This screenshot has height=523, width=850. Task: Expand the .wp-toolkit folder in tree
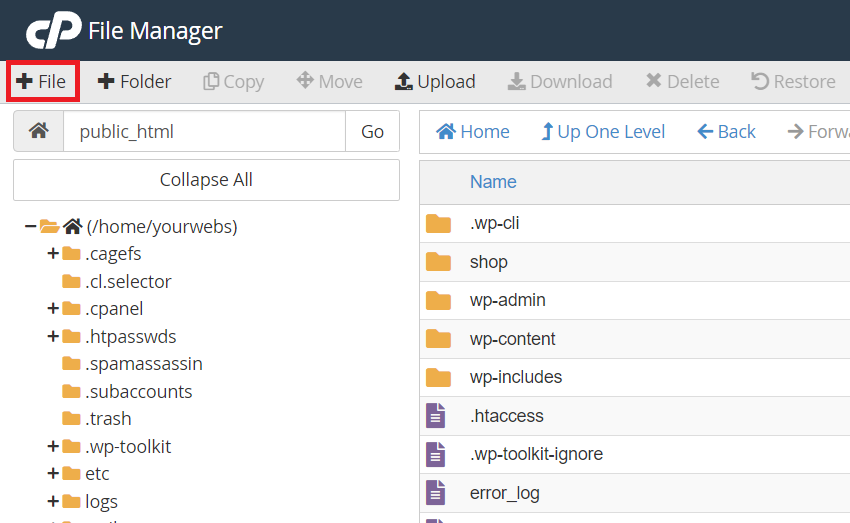click(x=53, y=446)
